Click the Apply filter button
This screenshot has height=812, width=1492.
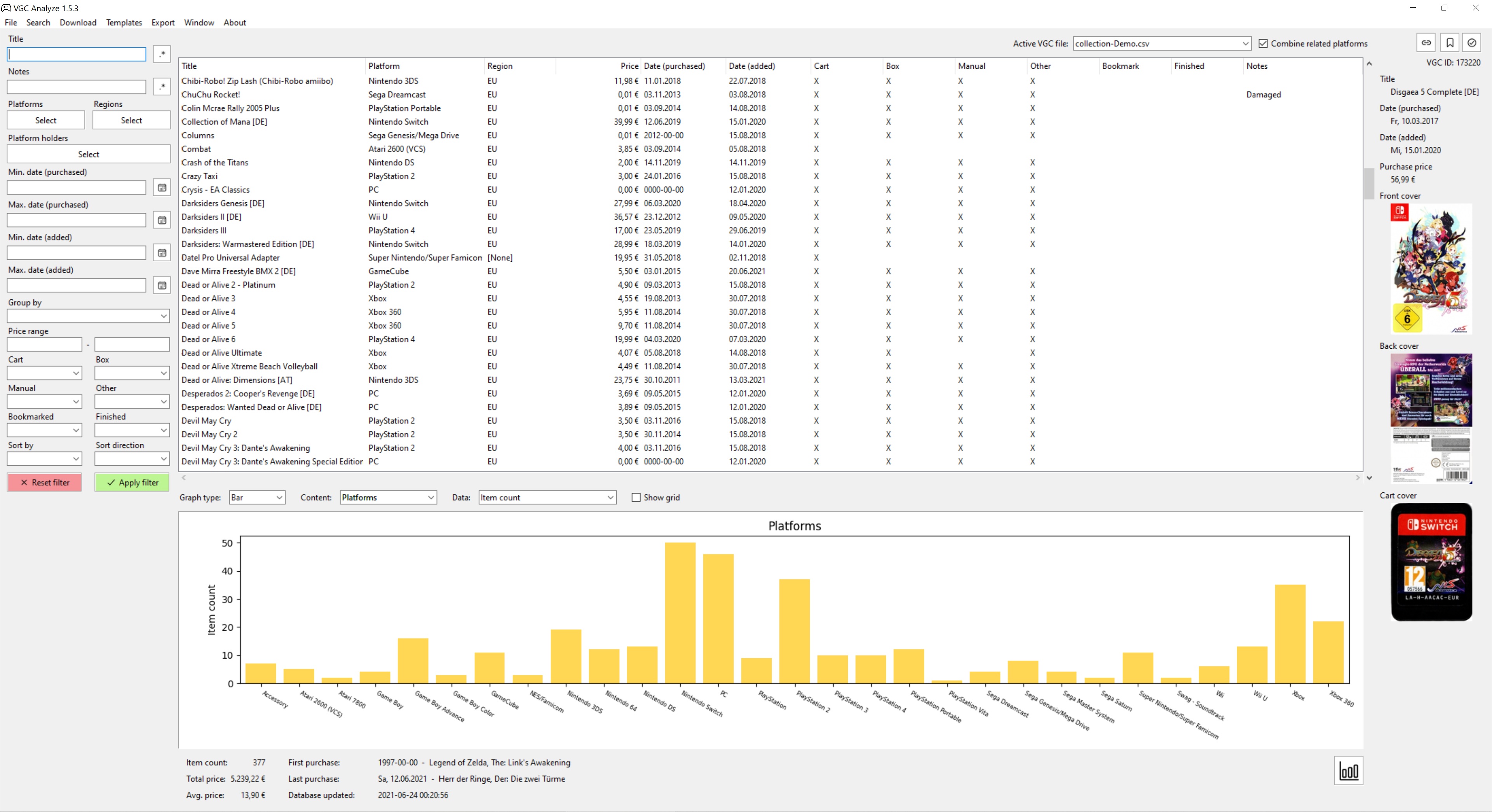point(132,482)
